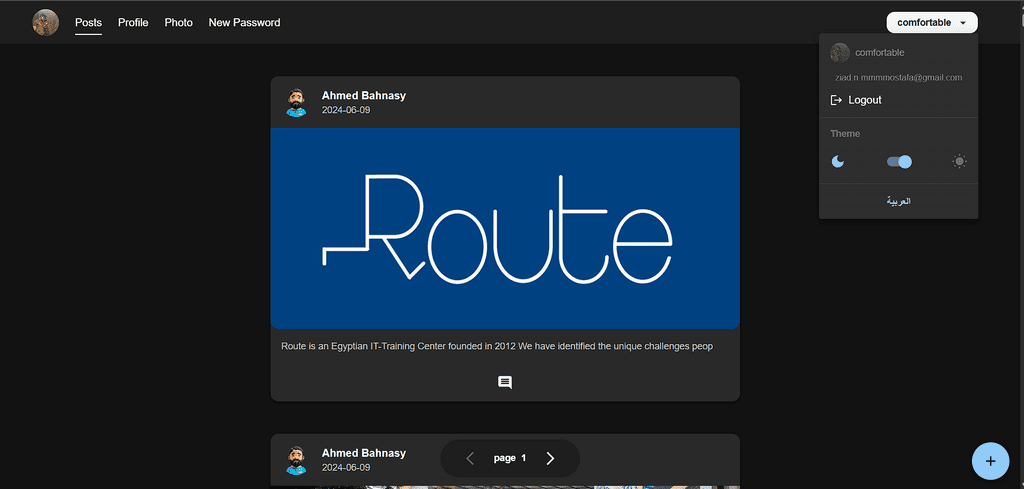Select the New Password tab
Screen dimensions: 1024x489
244,23
